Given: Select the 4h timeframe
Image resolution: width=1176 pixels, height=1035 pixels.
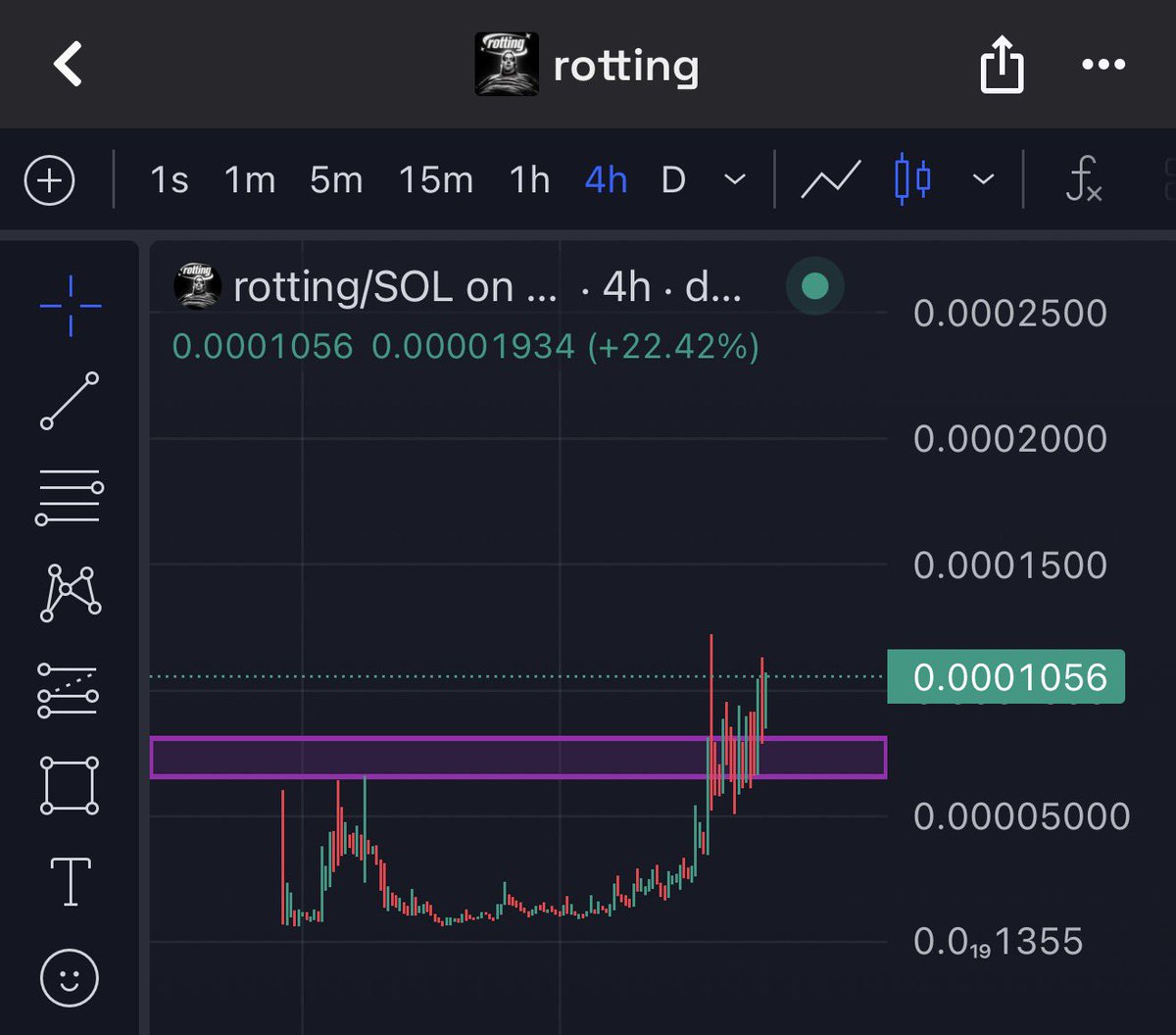Looking at the screenshot, I should point(606,180).
